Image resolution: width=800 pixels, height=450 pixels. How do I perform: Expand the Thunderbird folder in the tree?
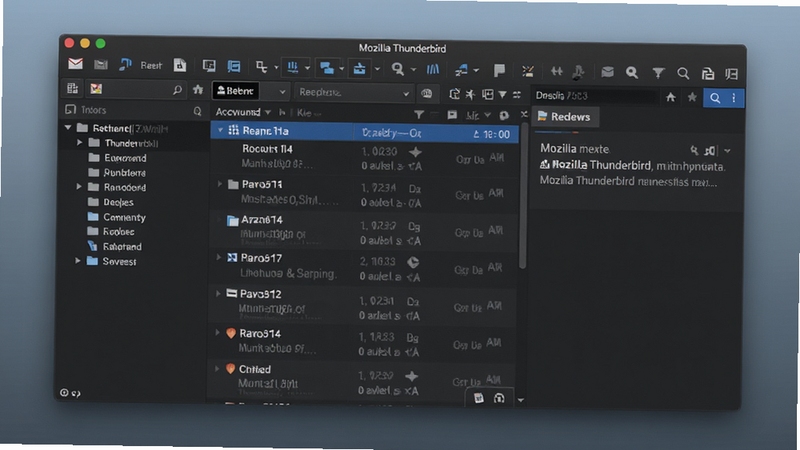[x=79, y=142]
